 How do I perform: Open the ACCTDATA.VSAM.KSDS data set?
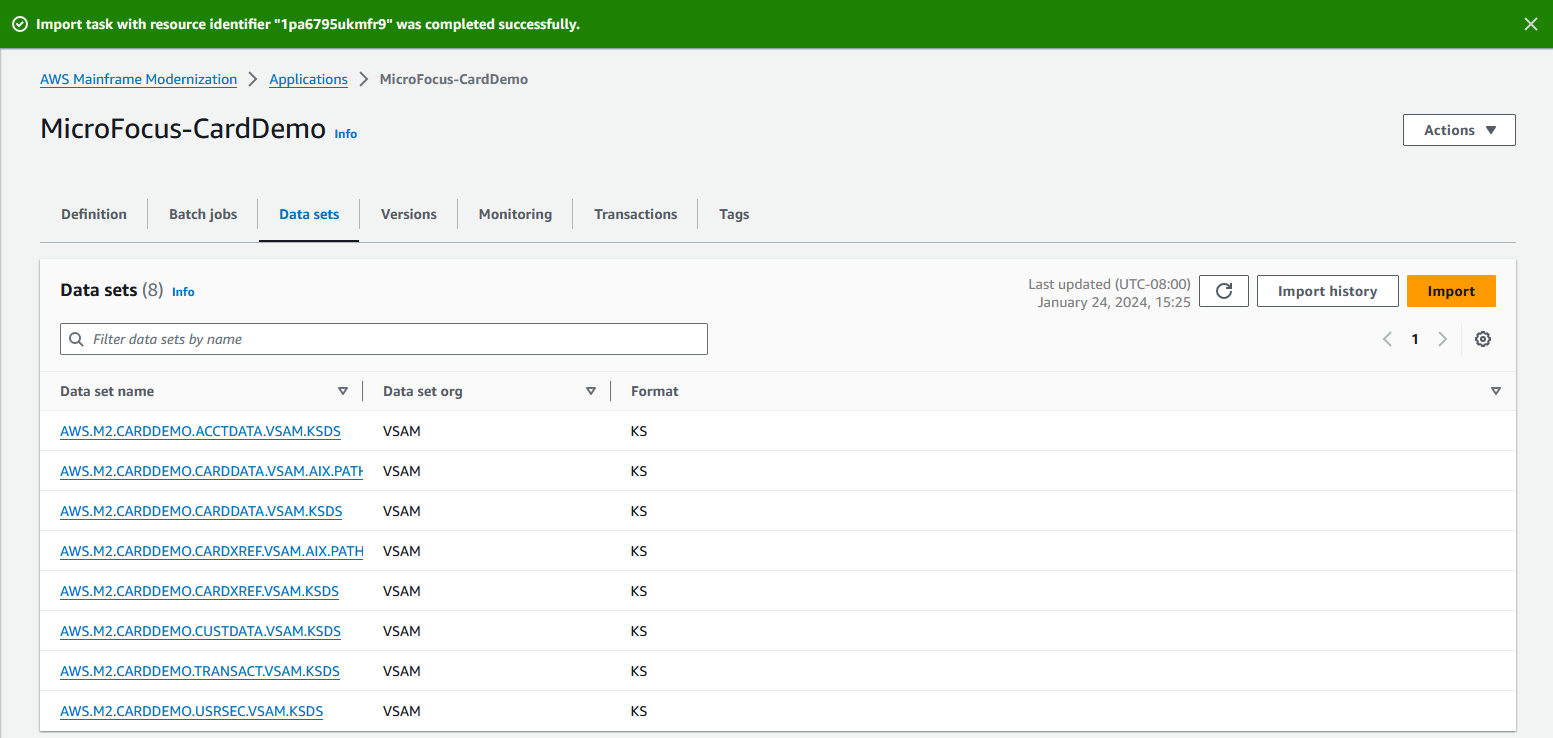tap(200, 431)
